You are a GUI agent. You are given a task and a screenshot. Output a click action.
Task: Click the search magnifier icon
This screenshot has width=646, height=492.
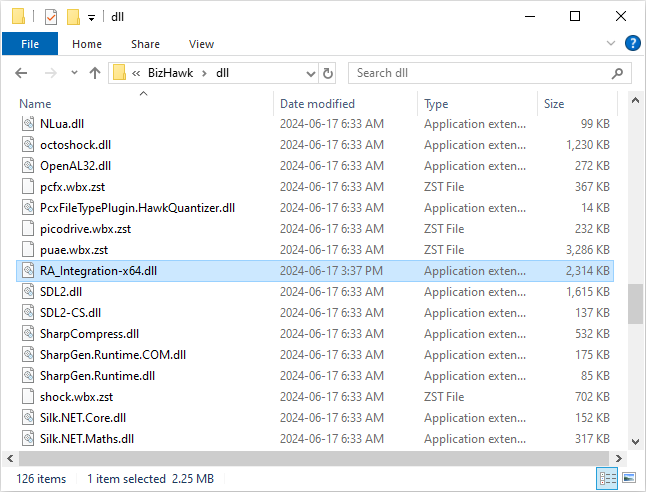(617, 73)
